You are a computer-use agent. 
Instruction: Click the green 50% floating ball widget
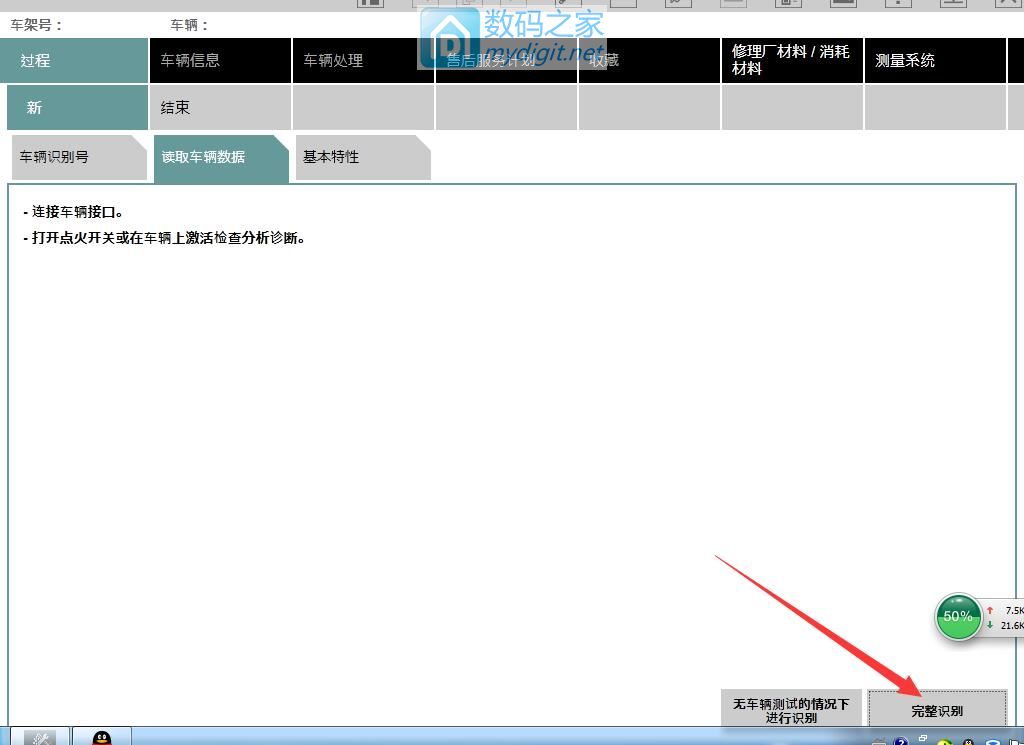pyautogui.click(x=958, y=616)
